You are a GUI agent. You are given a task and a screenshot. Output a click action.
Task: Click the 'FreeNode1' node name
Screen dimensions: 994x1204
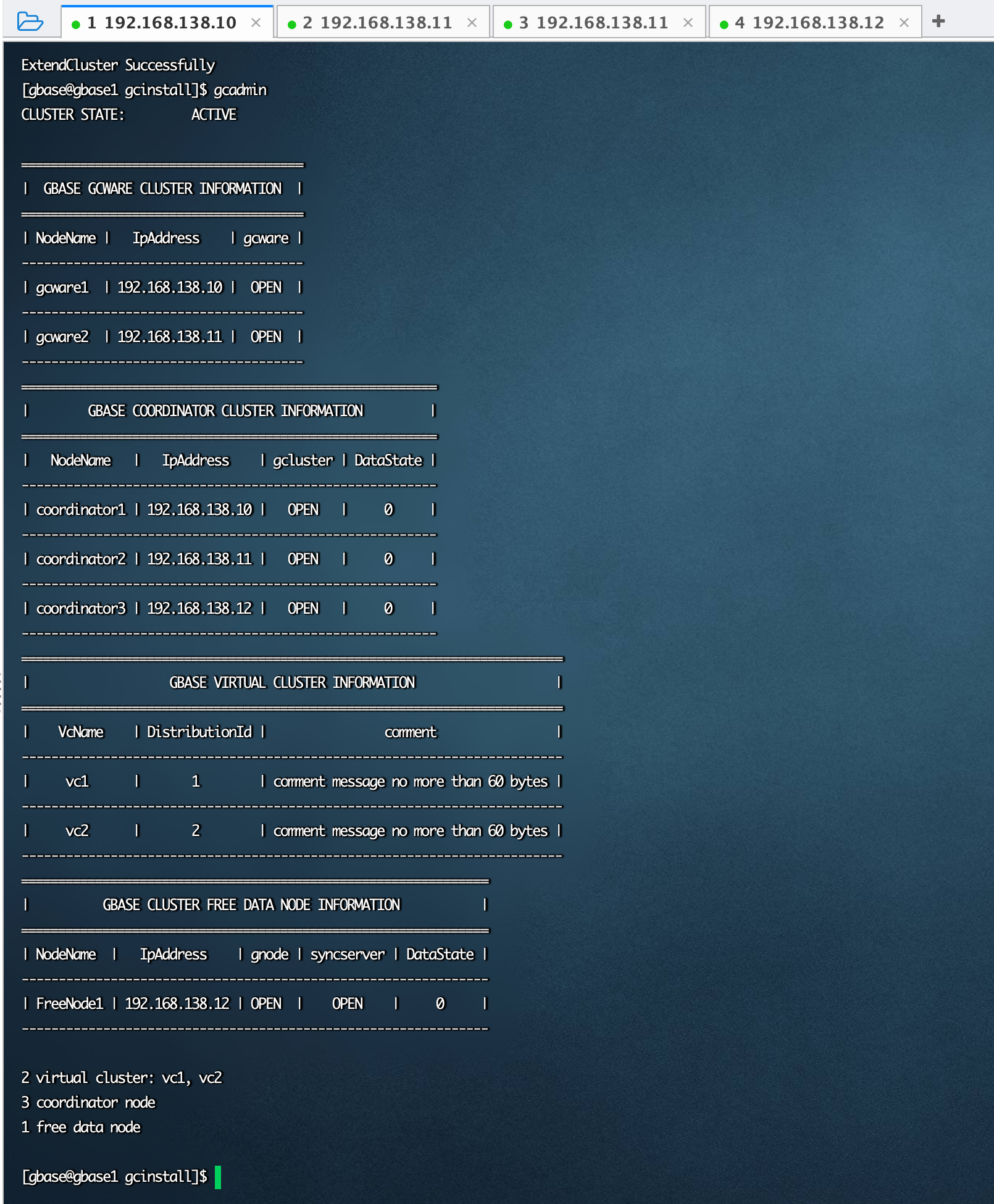tap(70, 1004)
